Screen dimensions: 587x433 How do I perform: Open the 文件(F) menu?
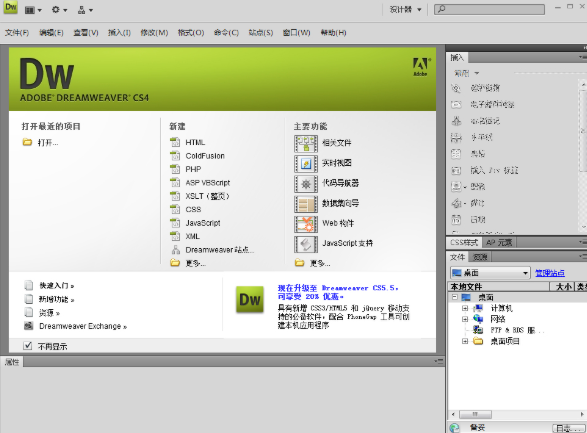[x=17, y=33]
